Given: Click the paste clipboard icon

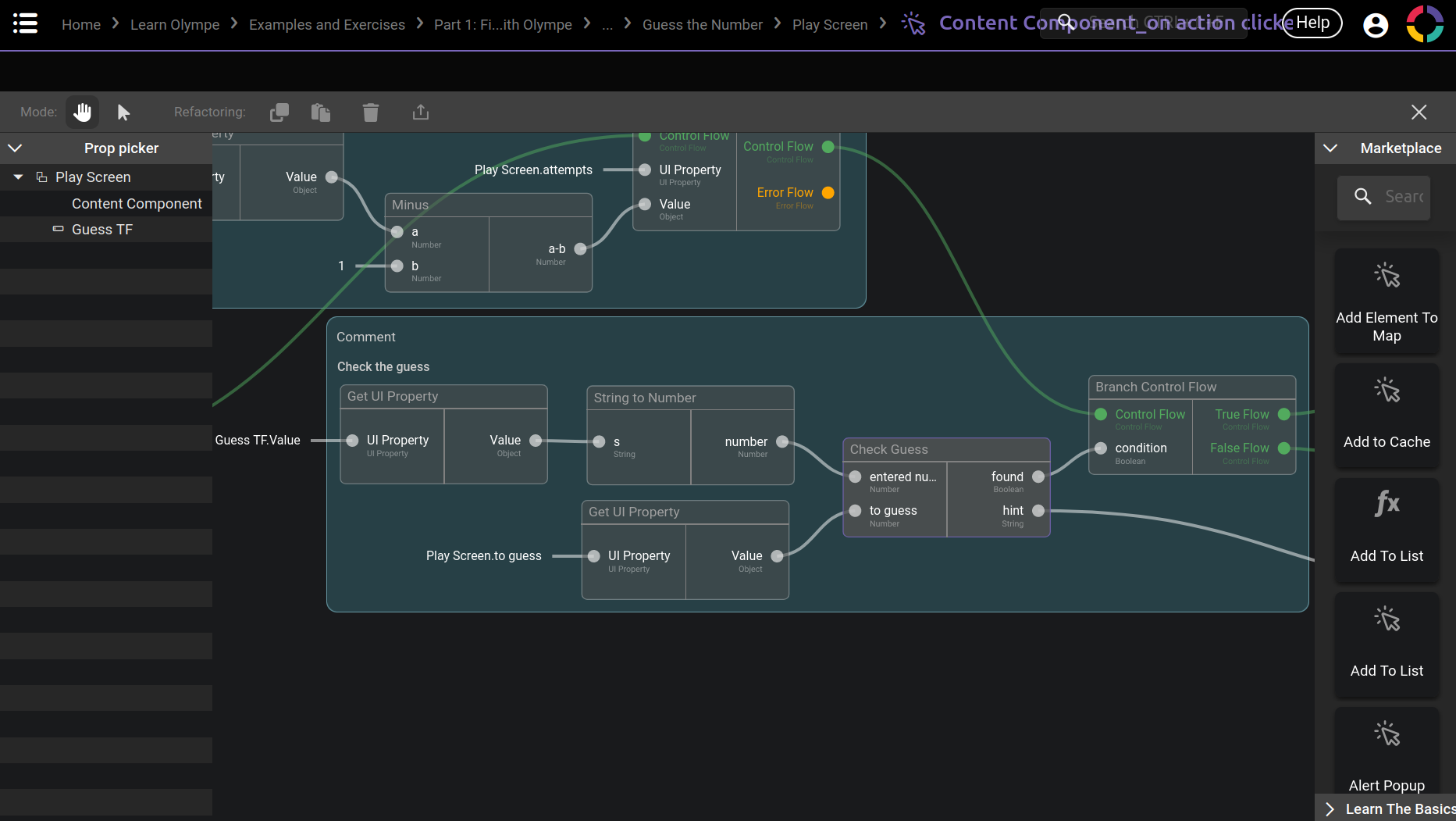Looking at the screenshot, I should [321, 112].
